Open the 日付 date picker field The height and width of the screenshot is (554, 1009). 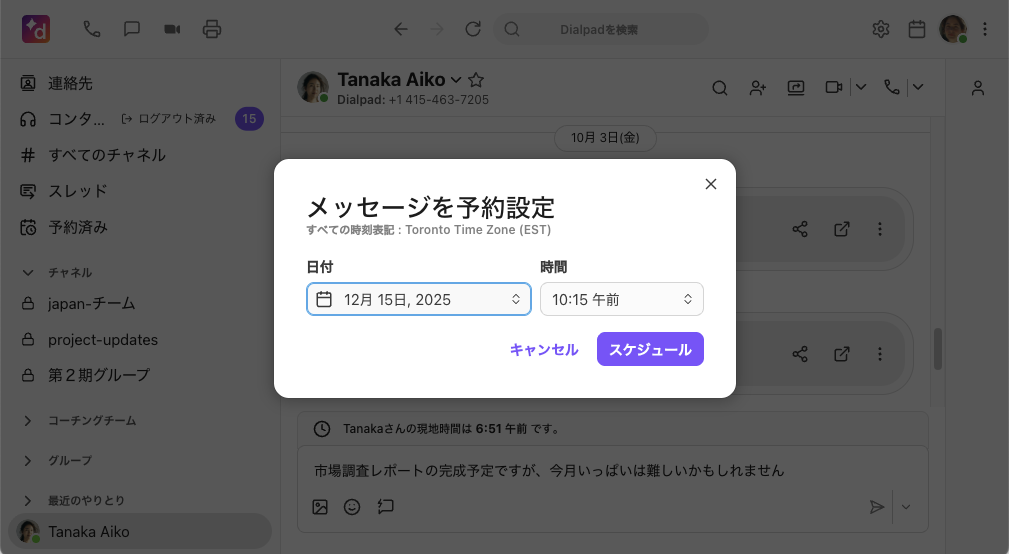click(x=418, y=299)
